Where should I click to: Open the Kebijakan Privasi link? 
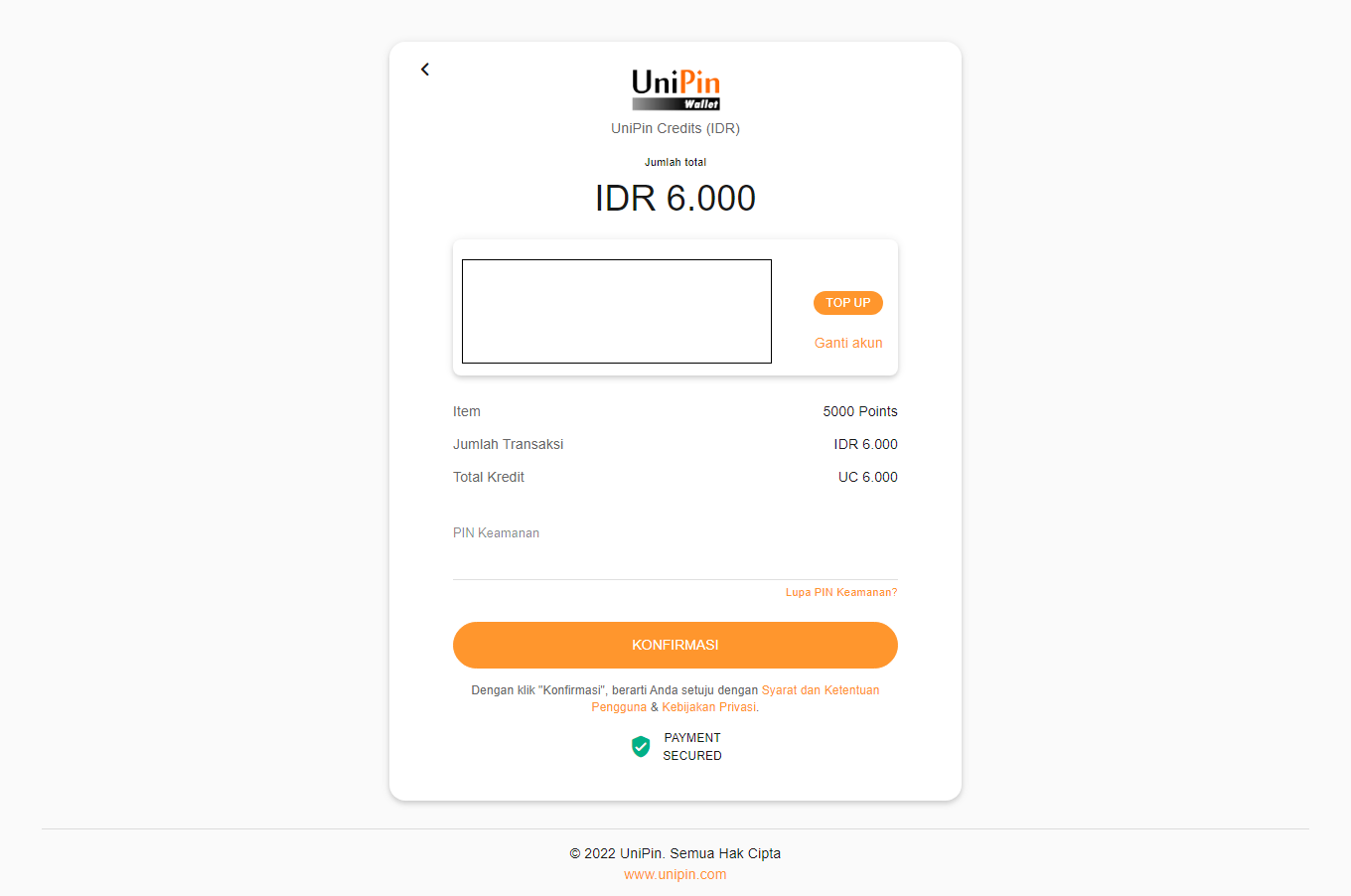click(709, 707)
